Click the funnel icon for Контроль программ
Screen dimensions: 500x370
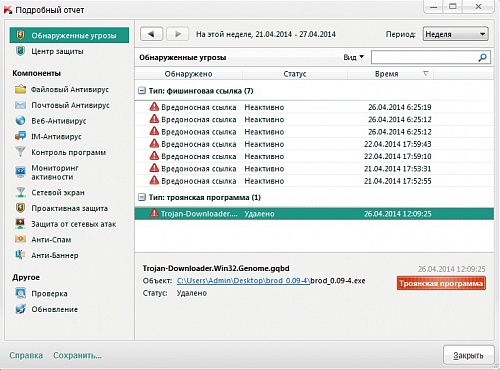(21, 152)
